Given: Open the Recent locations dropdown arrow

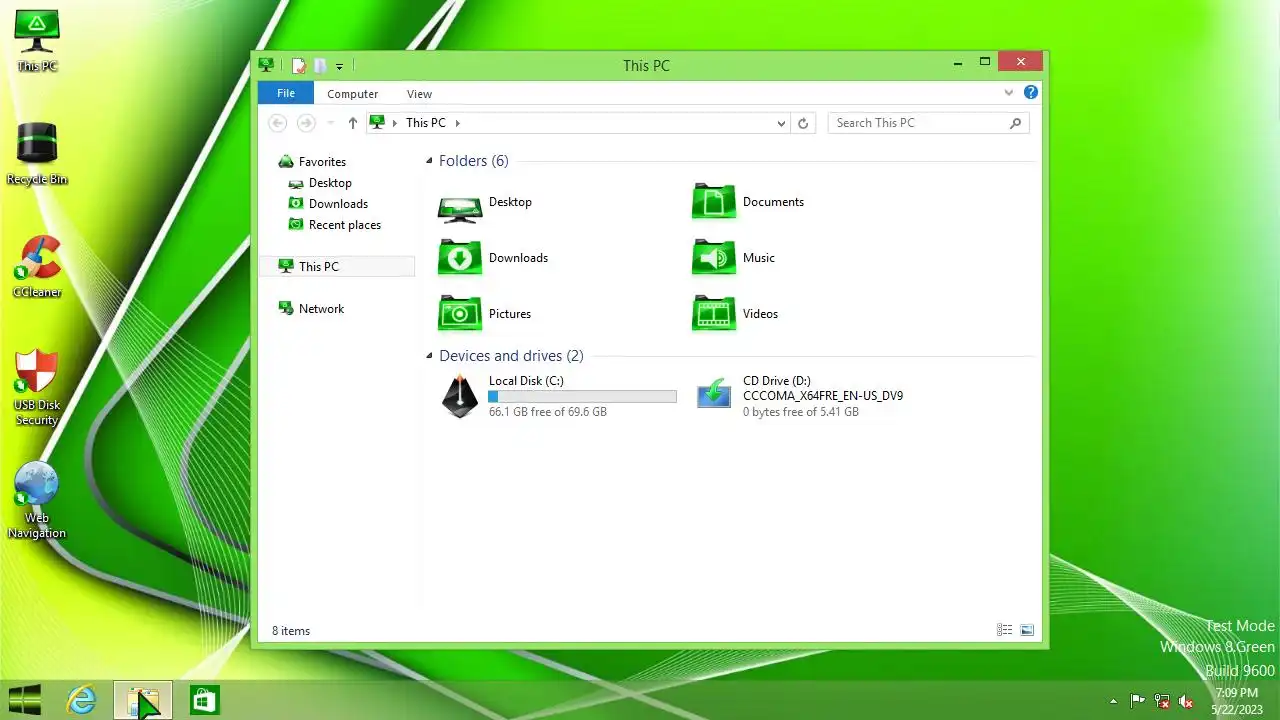Looking at the screenshot, I should (x=331, y=123).
